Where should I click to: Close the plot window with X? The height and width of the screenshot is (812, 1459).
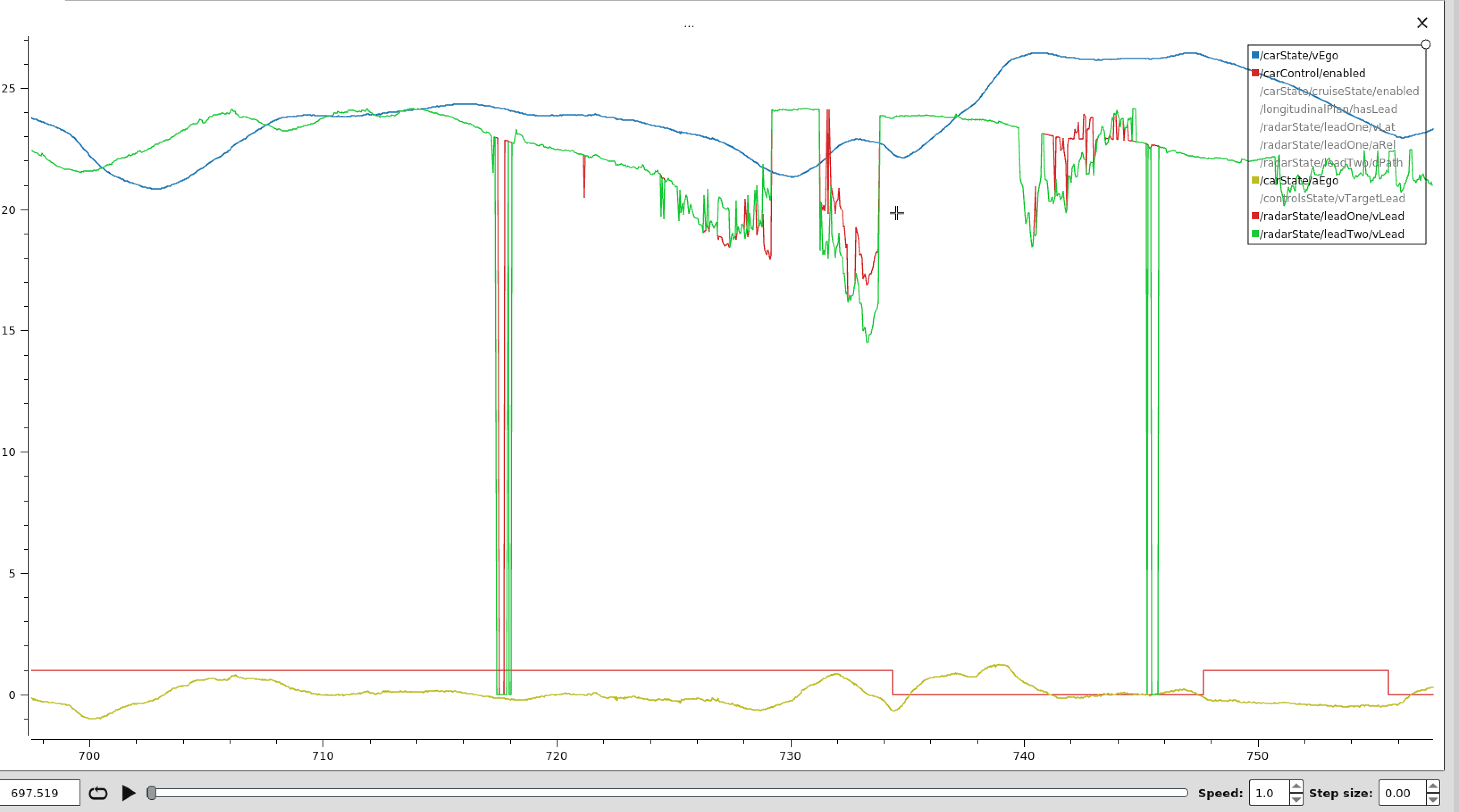[1421, 23]
